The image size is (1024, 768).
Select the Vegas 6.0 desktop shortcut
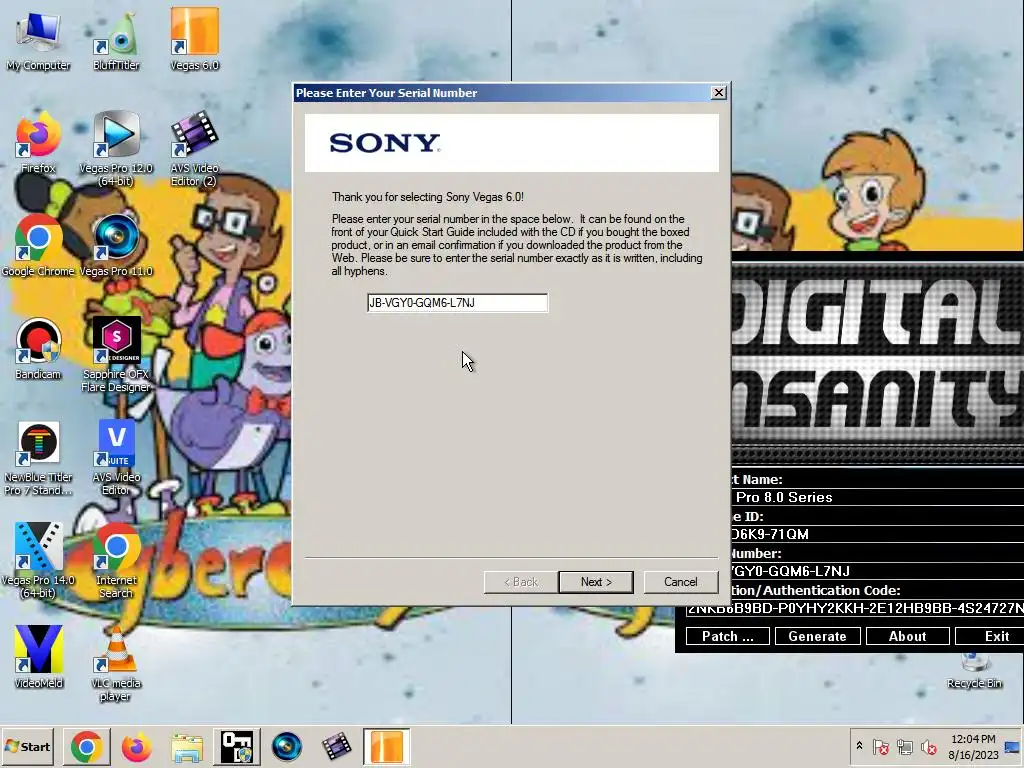194,39
